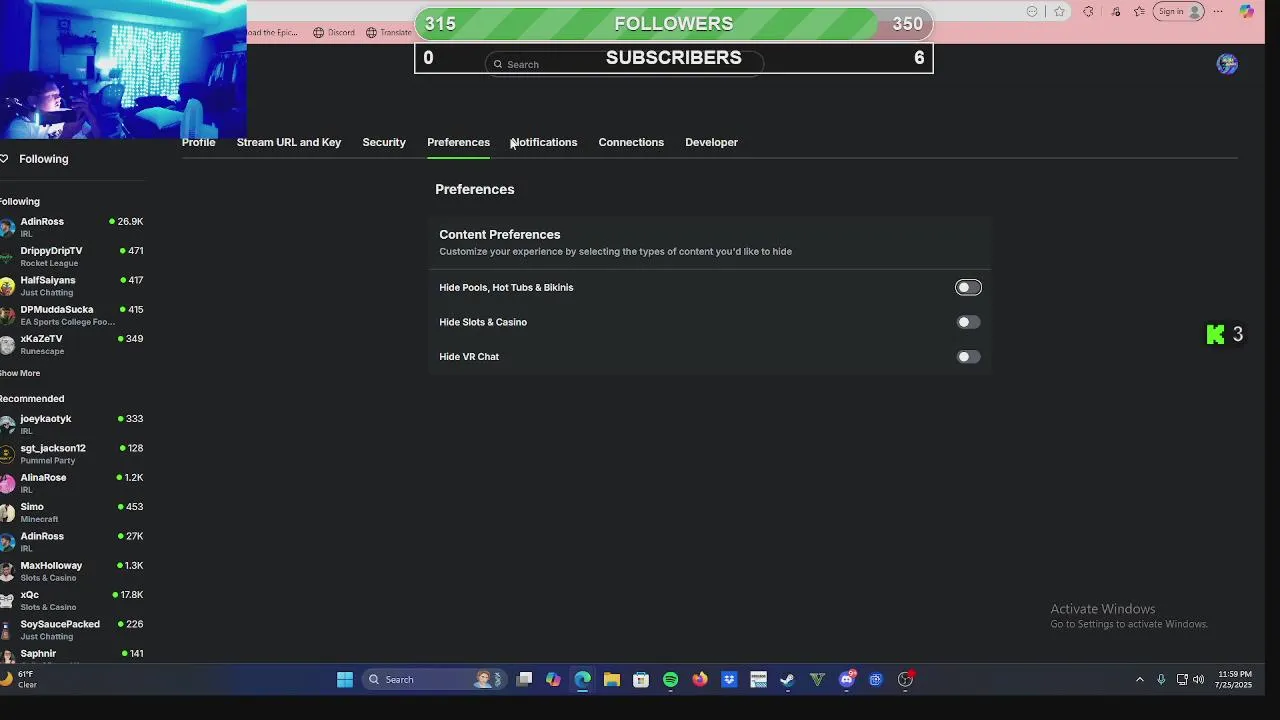Open the weather widget on taskbar
This screenshot has width=1280, height=720.
coord(20,680)
